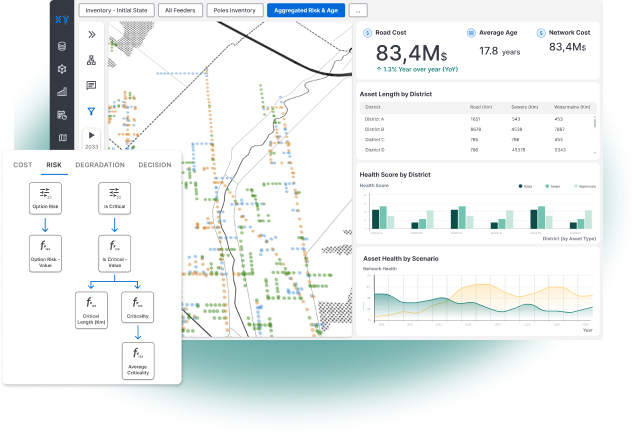This screenshot has height=436, width=639.
Task: Open the DECISION tab
Action: [x=154, y=165]
